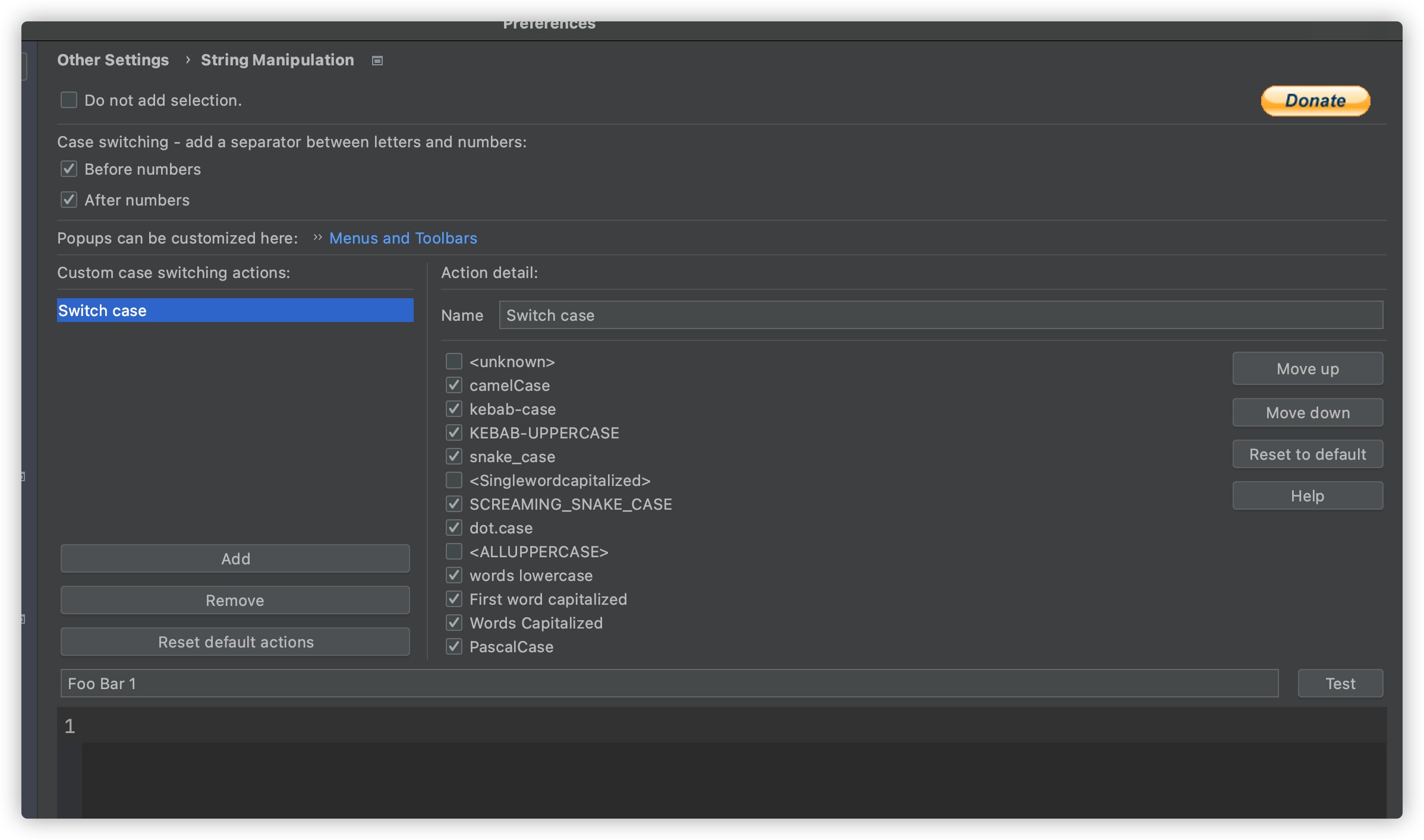Click the Add button for custom actions
This screenshot has height=840, width=1424.
tap(235, 559)
